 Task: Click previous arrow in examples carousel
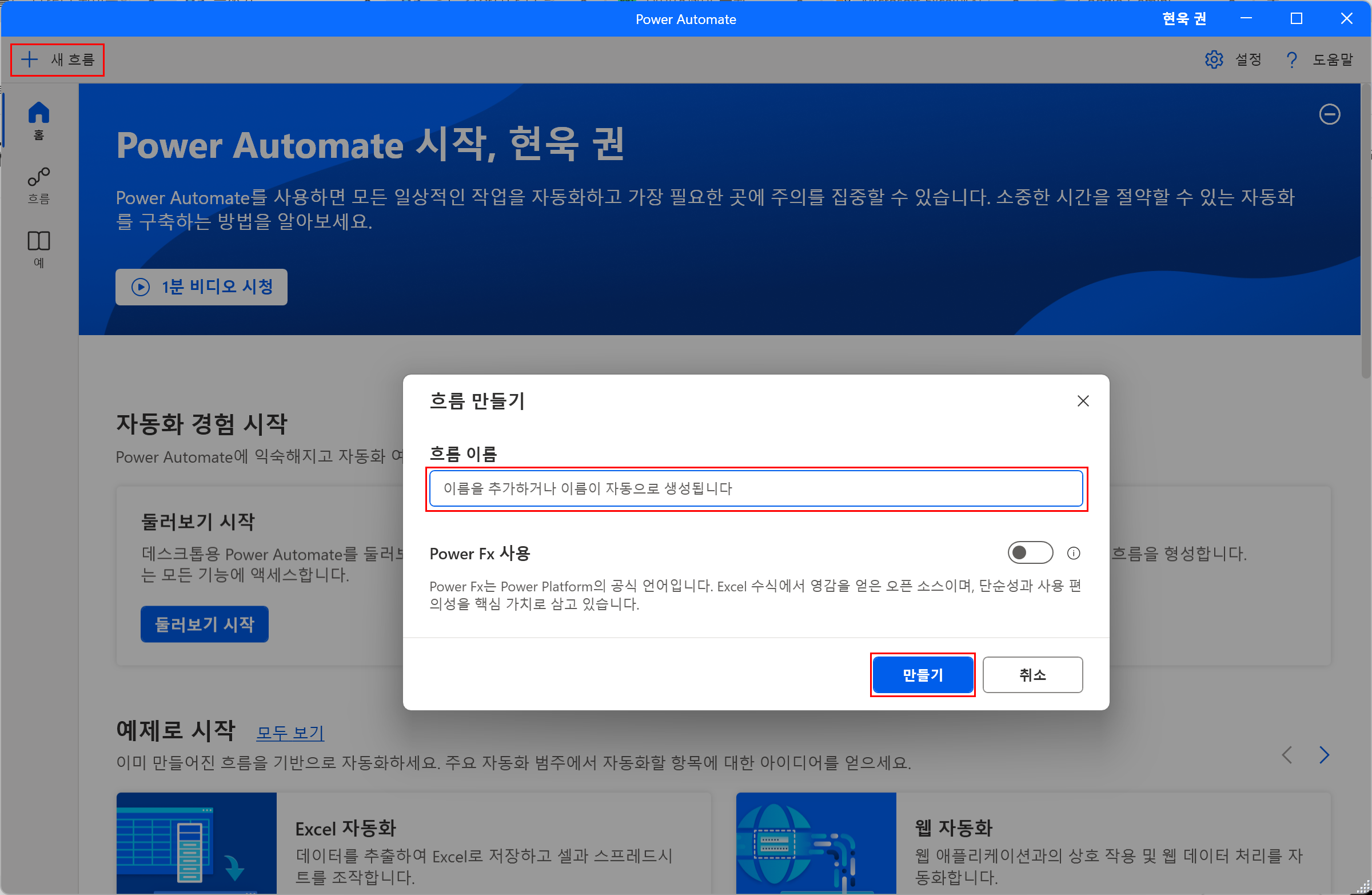coord(1287,755)
